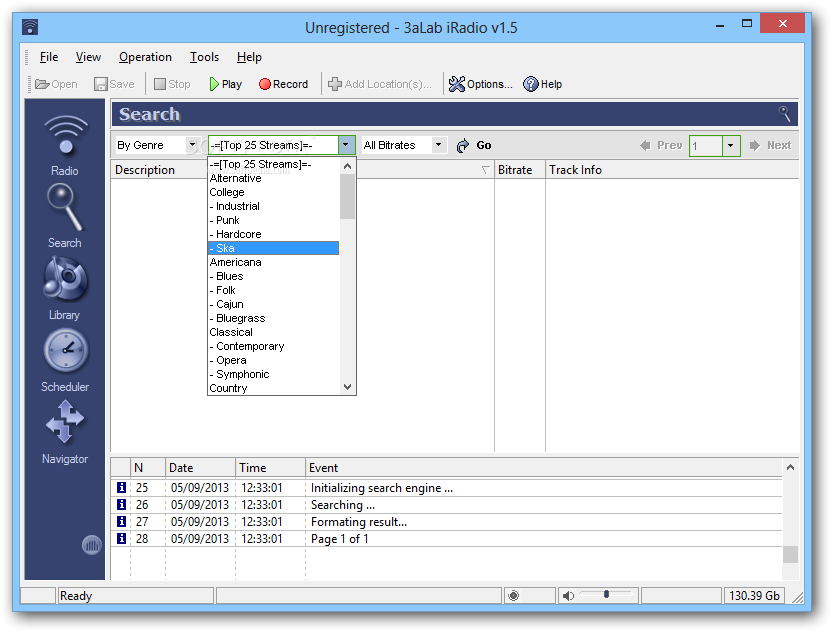
Task: Select Ska in genre list
Action: tap(273, 248)
